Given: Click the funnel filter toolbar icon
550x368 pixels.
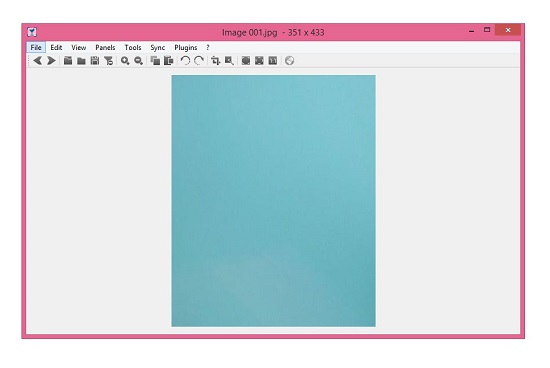Looking at the screenshot, I should 108,61.
